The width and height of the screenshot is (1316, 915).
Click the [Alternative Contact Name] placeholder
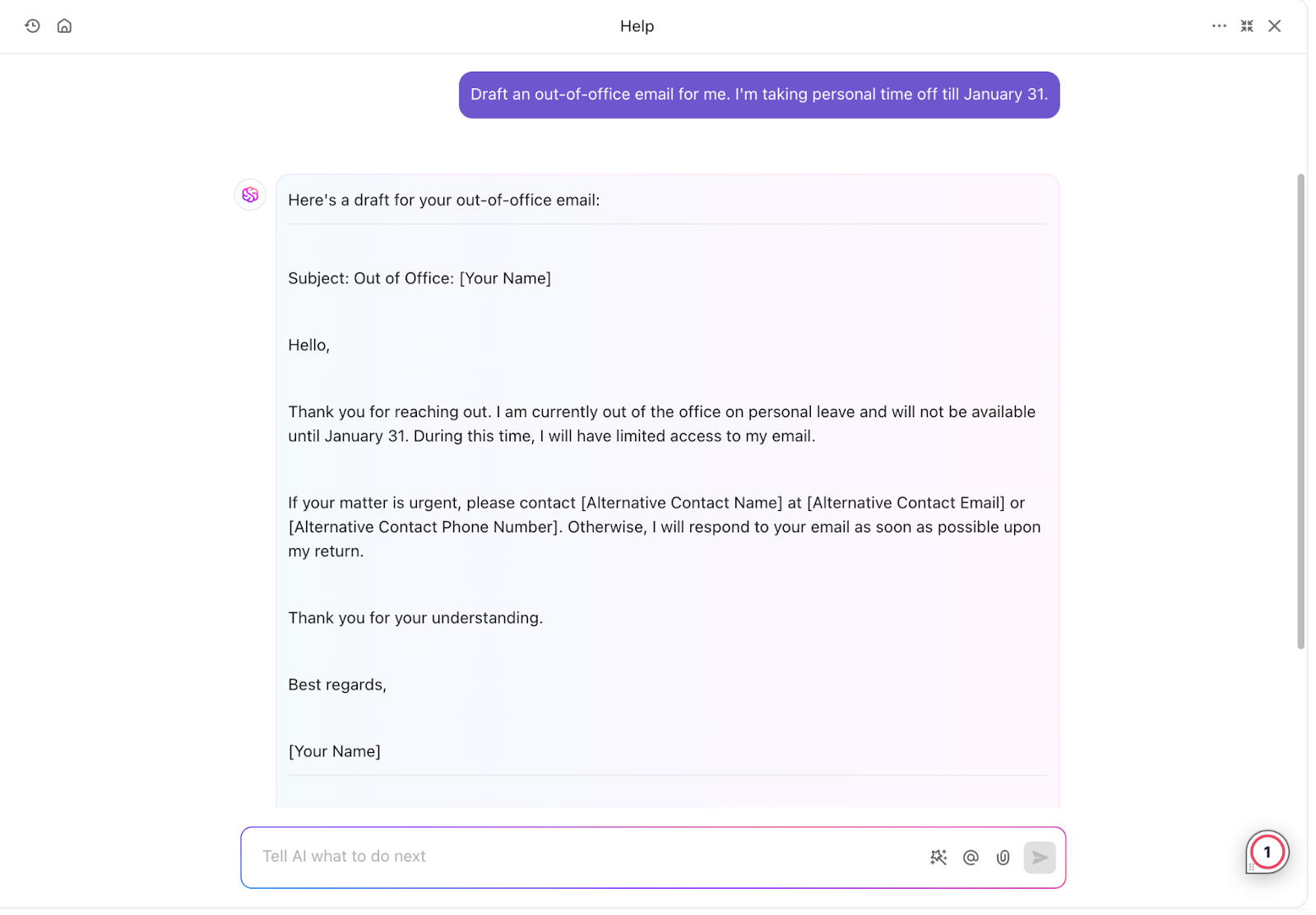682,503
